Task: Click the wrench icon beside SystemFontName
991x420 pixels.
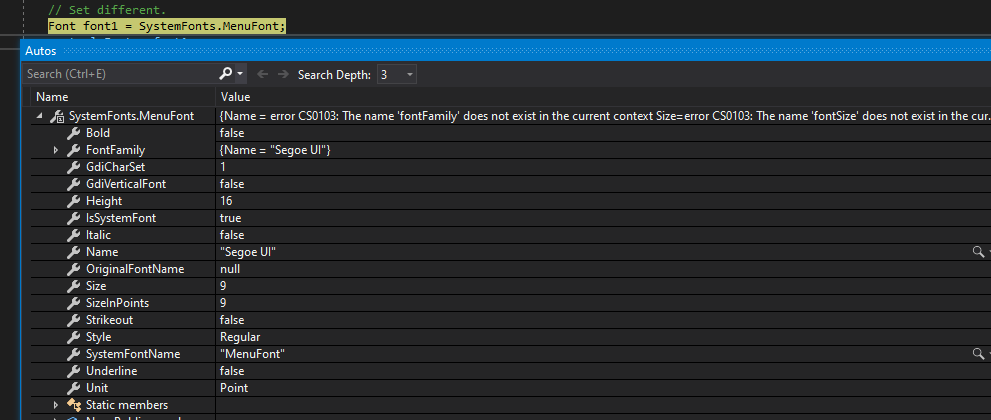Action: coord(73,355)
